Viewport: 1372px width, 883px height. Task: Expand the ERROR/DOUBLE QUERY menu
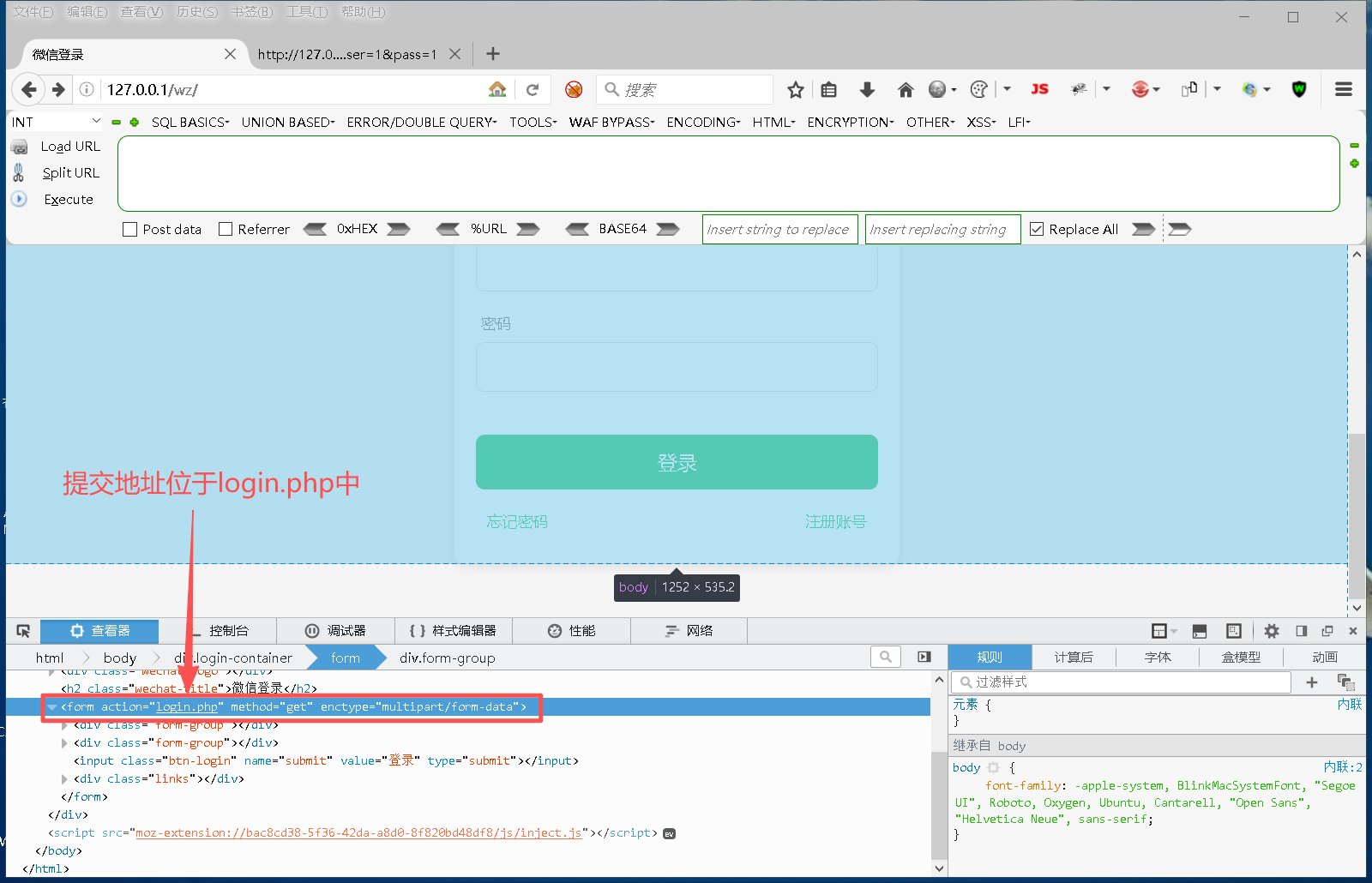point(422,122)
